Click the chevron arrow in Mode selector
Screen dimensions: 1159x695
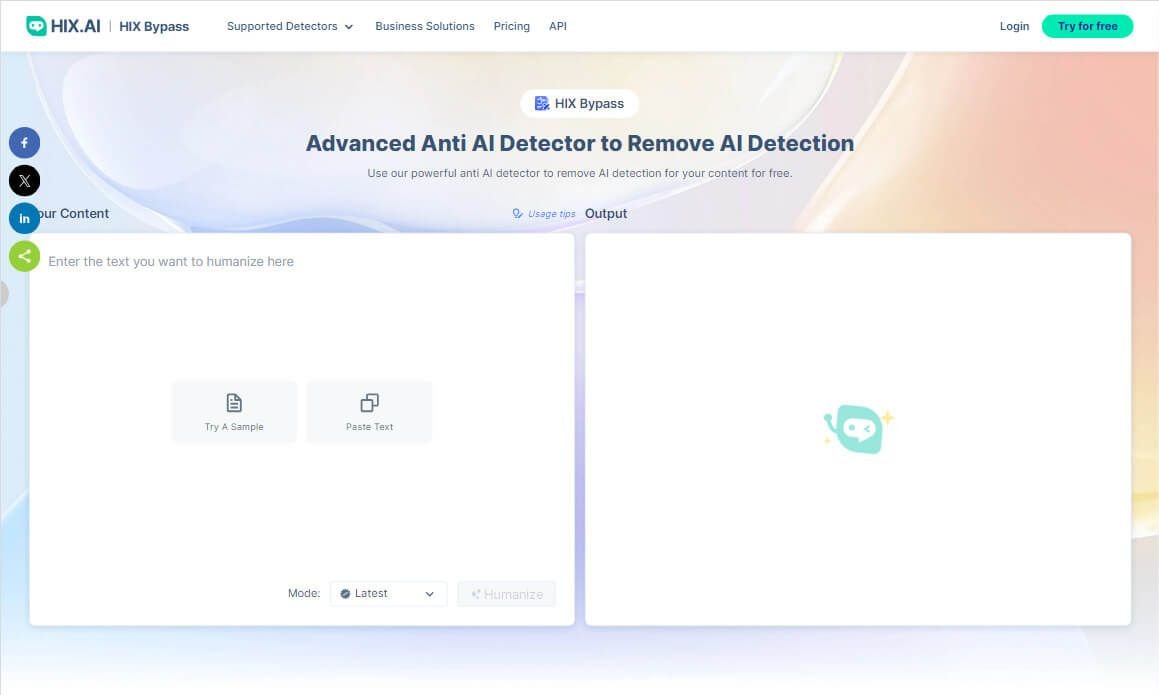(430, 594)
